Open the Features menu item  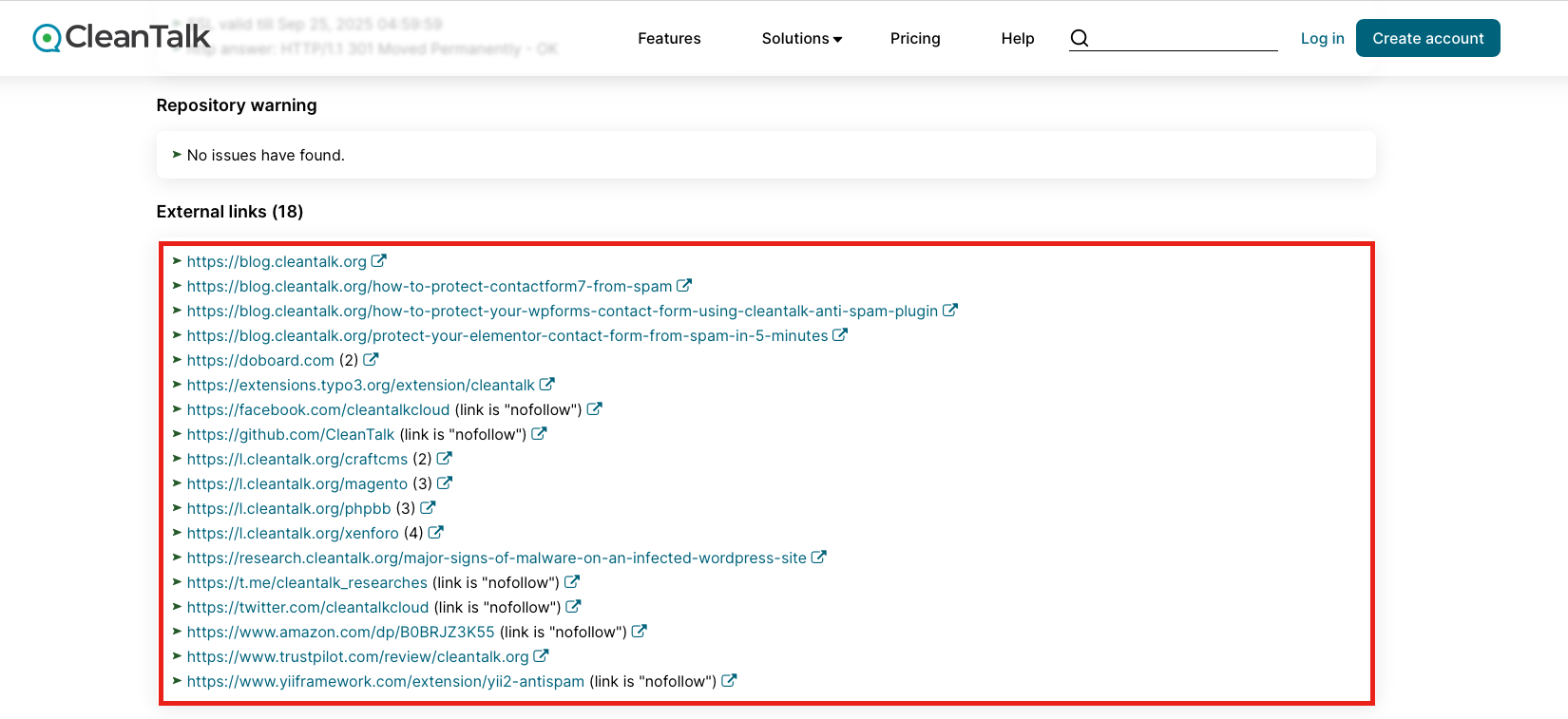[x=669, y=39]
